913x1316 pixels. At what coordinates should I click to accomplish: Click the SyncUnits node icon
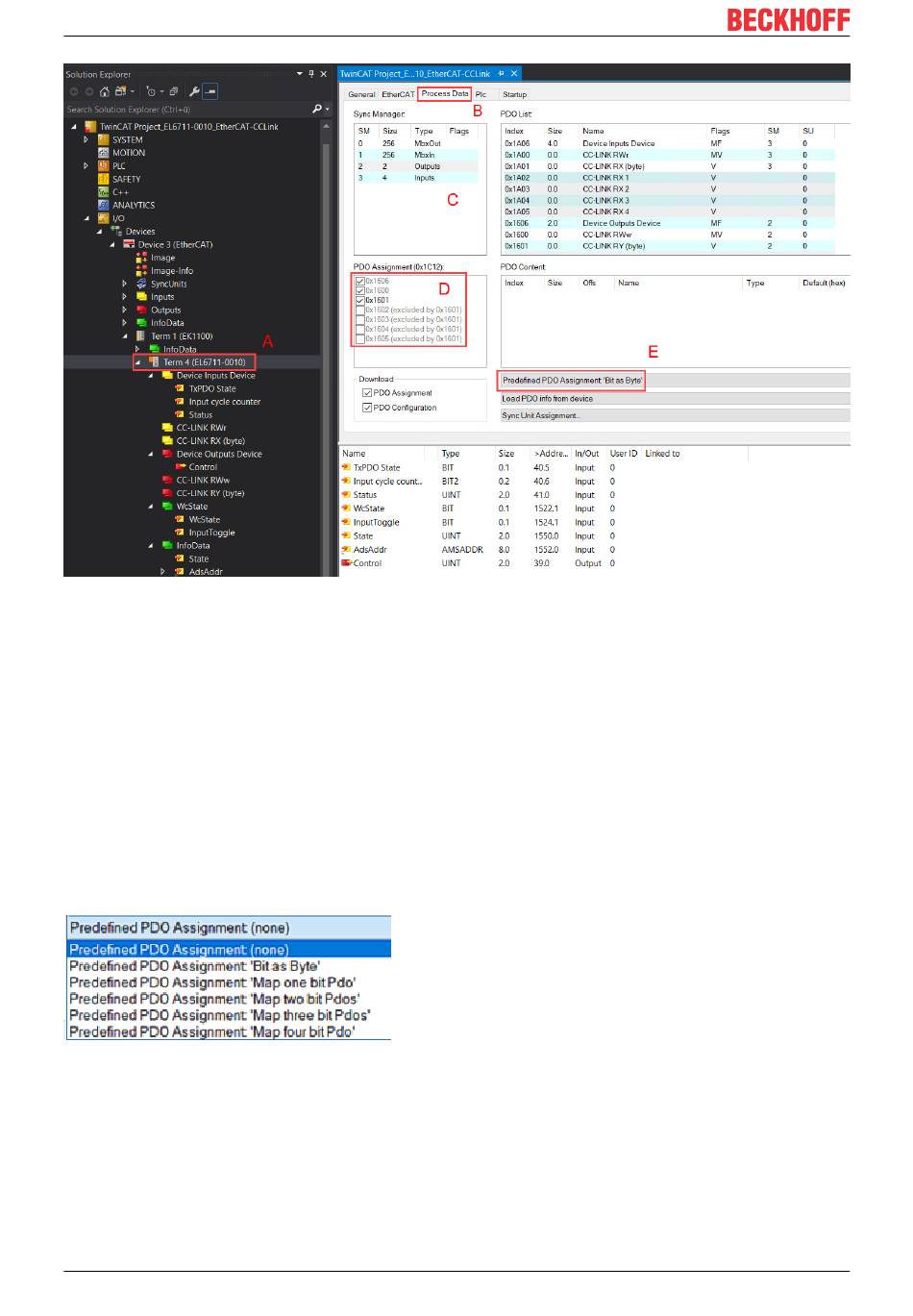pyautogui.click(x=141, y=284)
